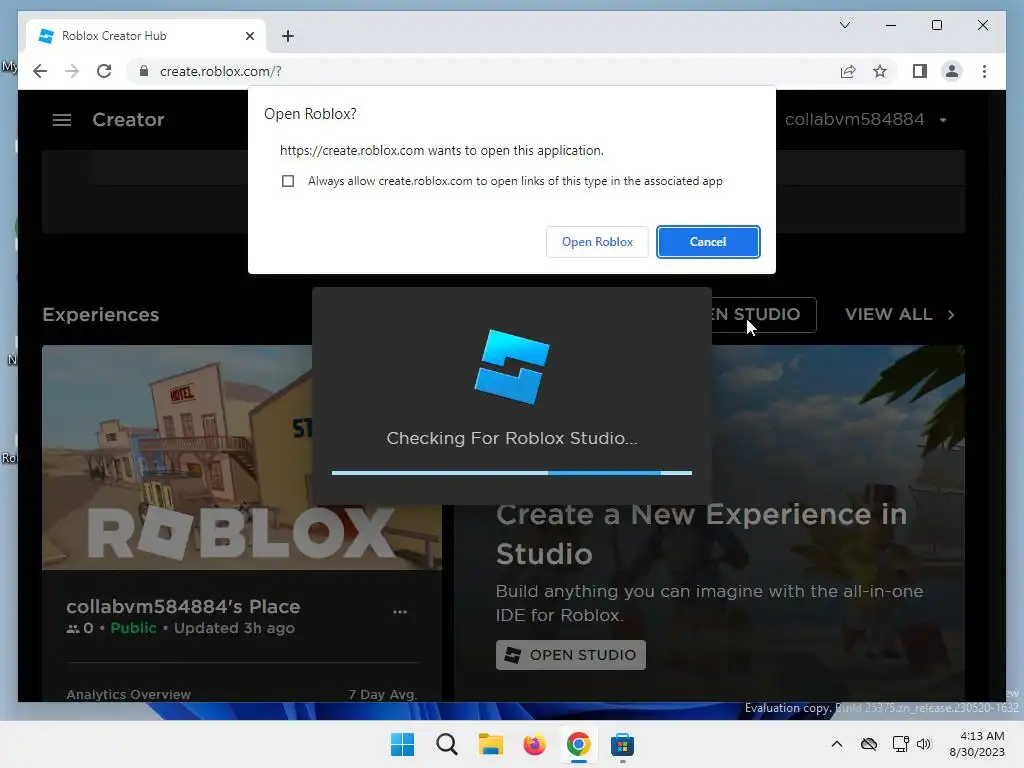This screenshot has height=768, width=1024.
Task: Open the Windows Start menu
Action: (x=402, y=744)
